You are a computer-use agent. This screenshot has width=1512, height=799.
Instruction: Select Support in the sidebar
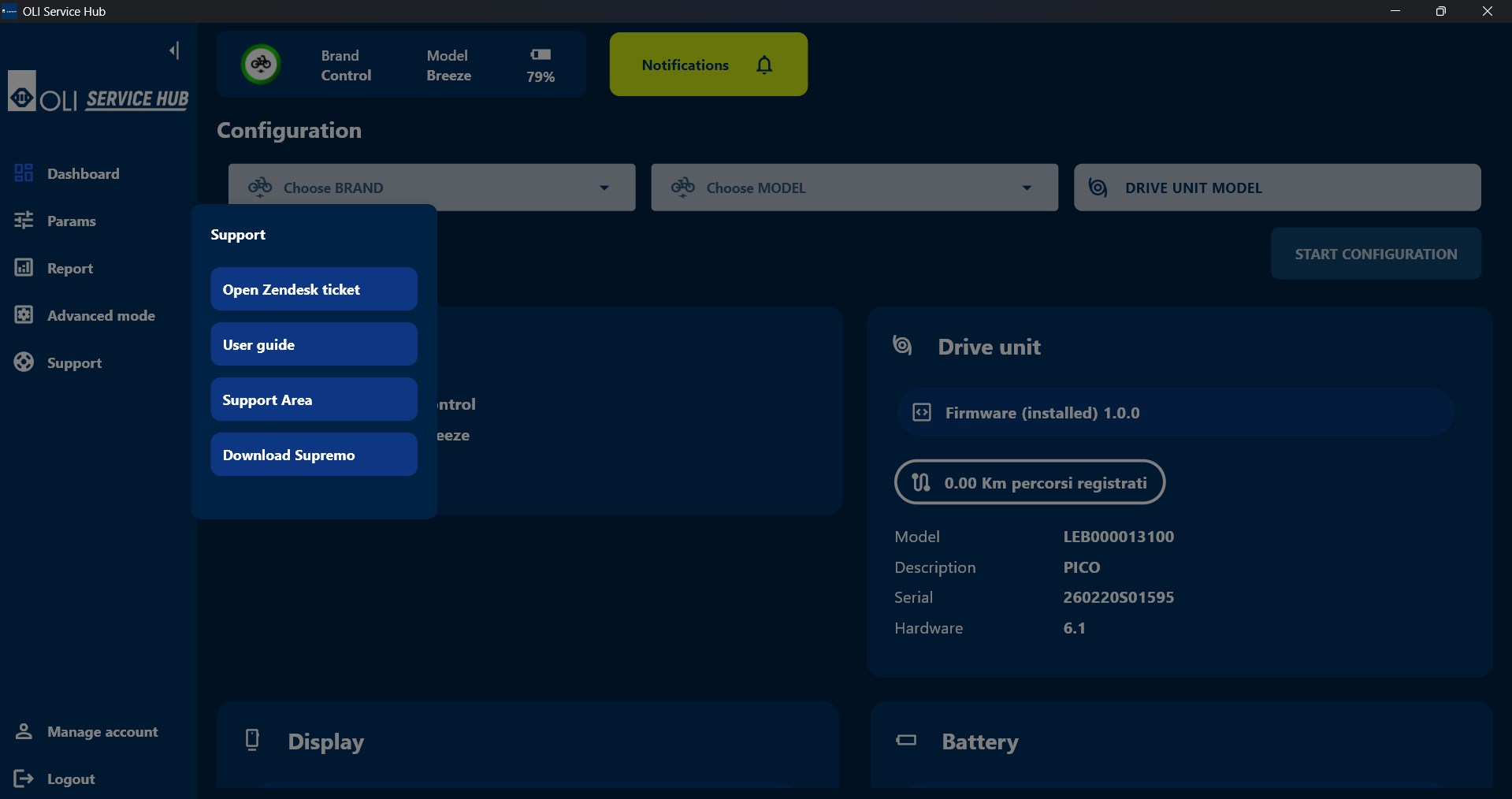pos(74,362)
